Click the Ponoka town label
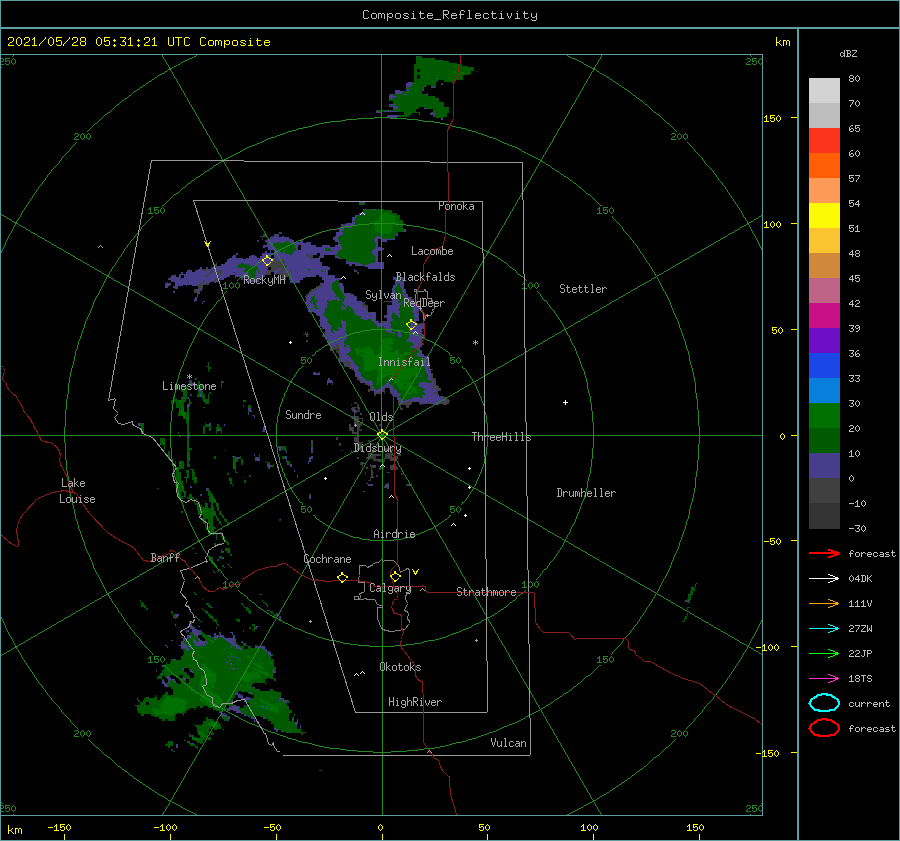Screen dimensions: 900x841 click(x=456, y=206)
